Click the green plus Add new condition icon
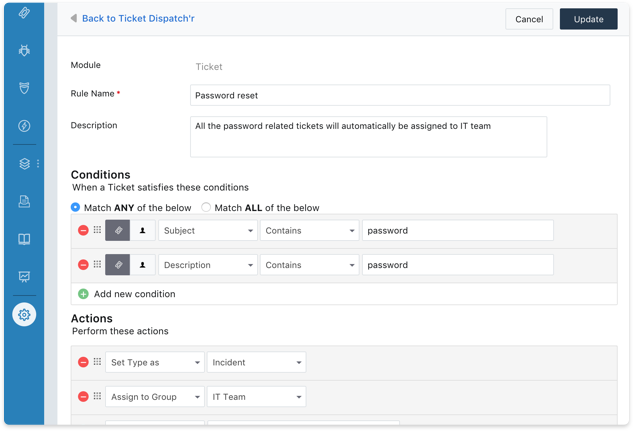The image size is (633, 431). (83, 294)
